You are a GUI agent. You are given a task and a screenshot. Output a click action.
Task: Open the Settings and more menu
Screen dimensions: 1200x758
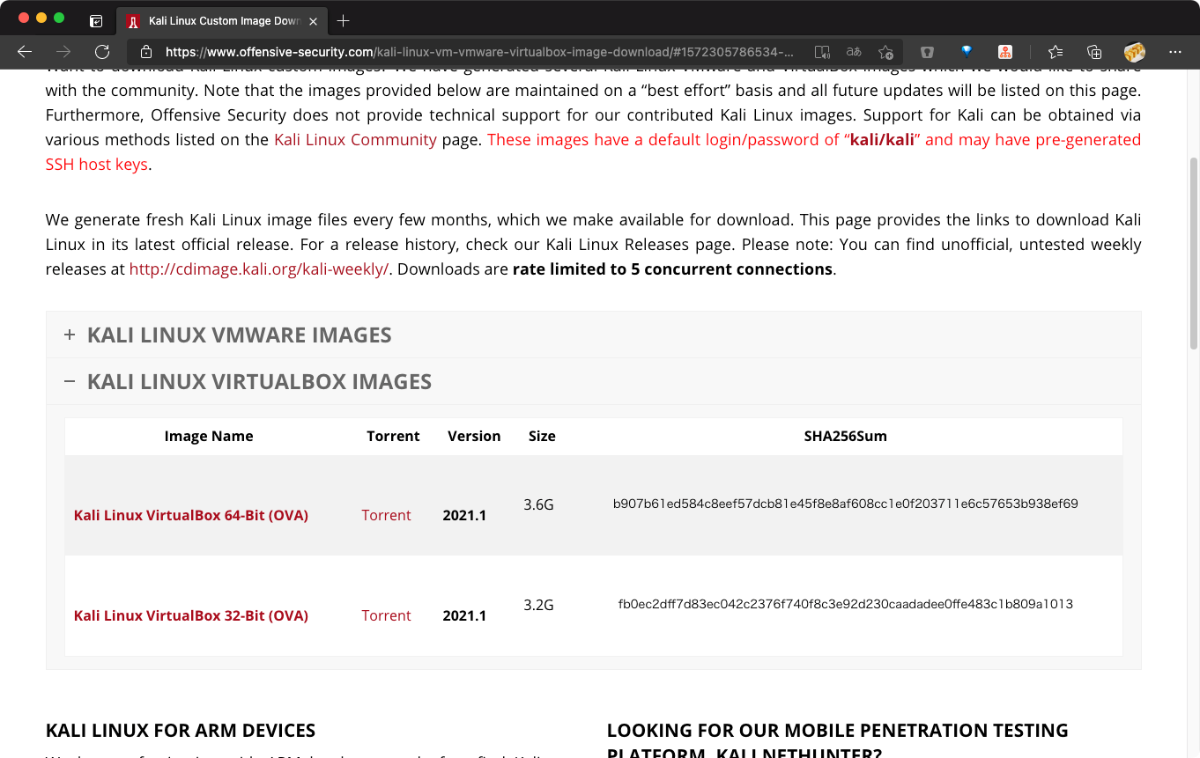pyautogui.click(x=1173, y=52)
